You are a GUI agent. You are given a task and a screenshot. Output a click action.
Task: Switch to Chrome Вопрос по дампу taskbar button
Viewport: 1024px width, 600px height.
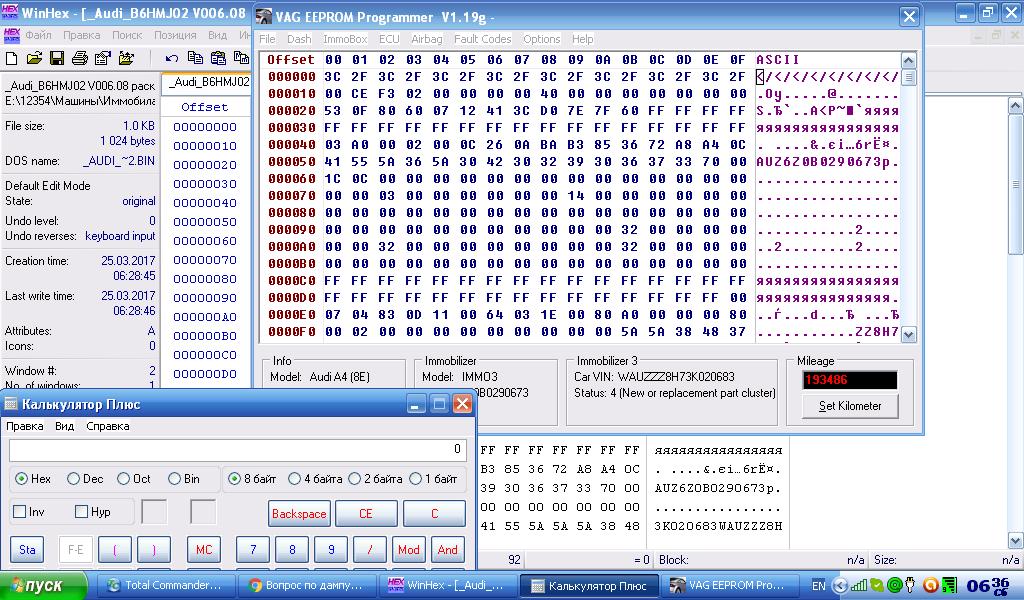tap(307, 586)
